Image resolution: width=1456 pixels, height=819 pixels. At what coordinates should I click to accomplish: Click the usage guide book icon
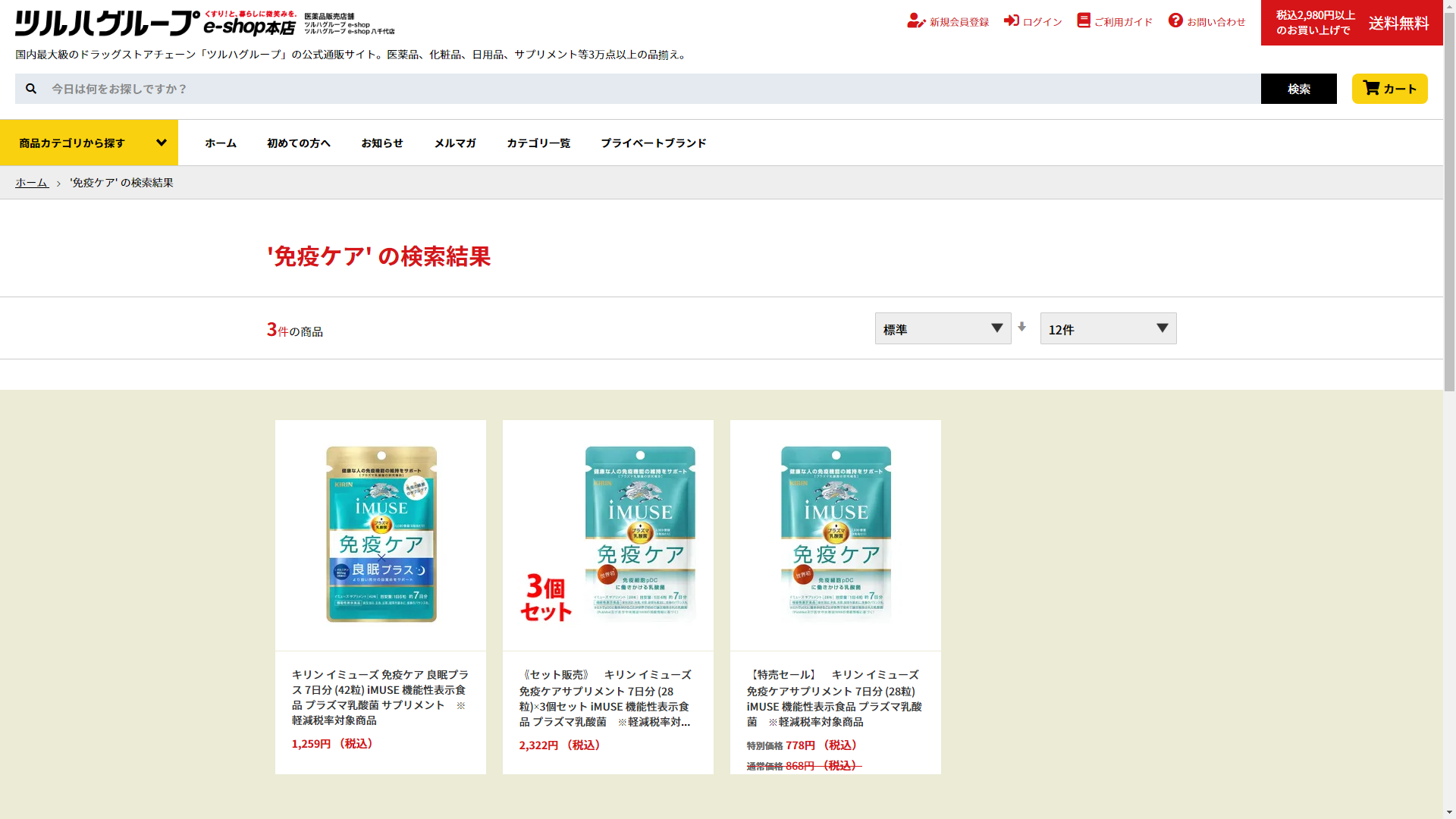tap(1083, 20)
